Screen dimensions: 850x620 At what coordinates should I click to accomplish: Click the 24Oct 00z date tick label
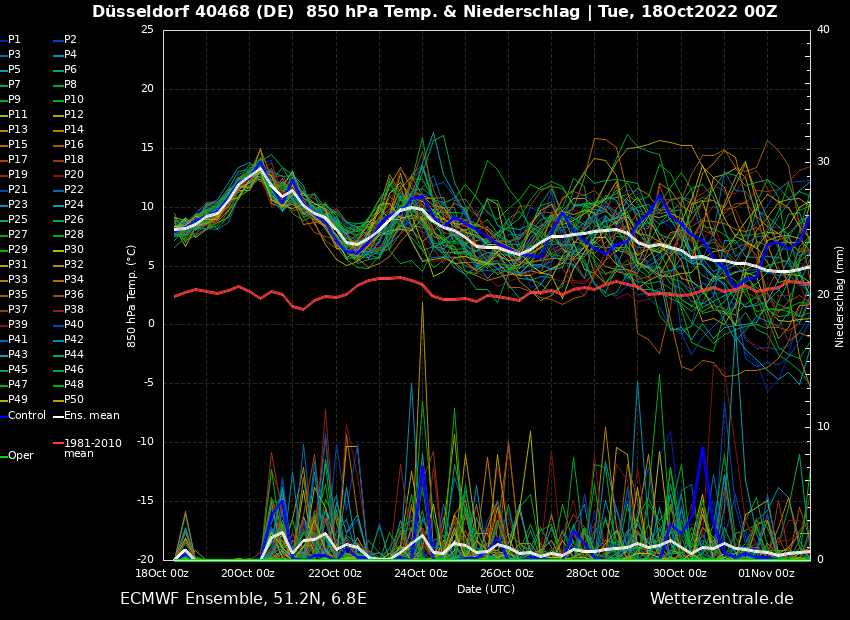(x=420, y=573)
